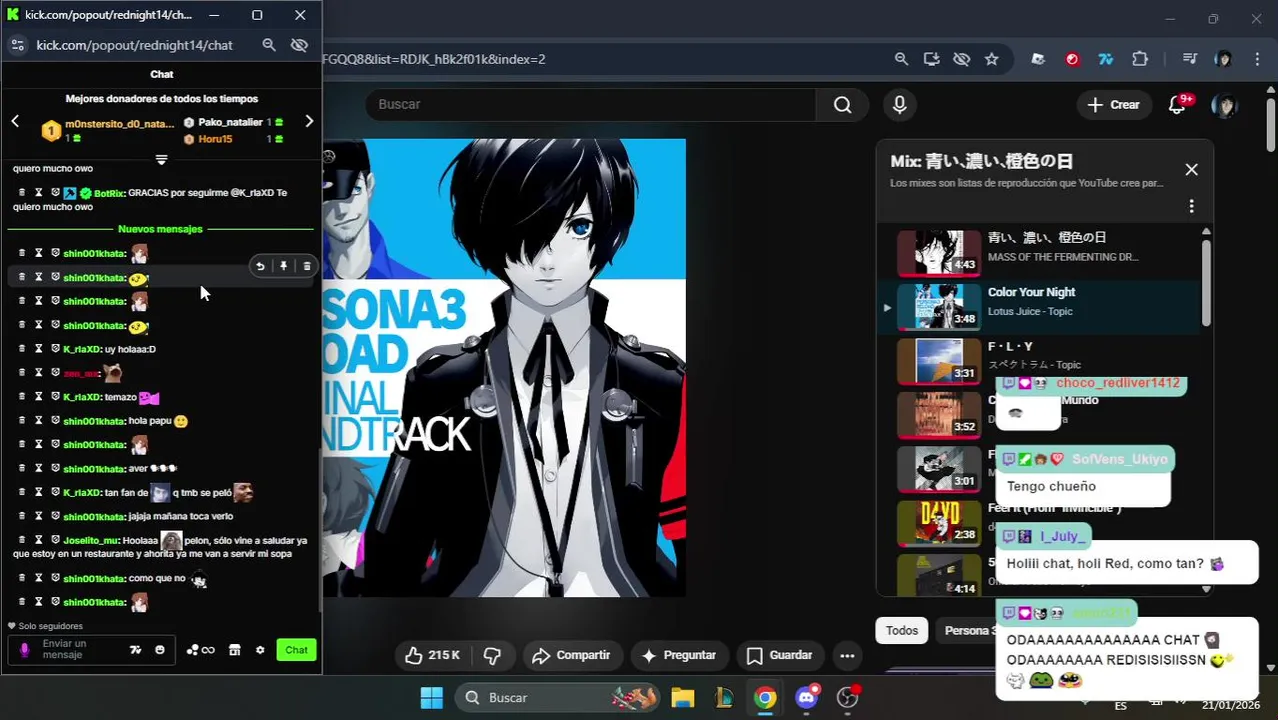This screenshot has height=720, width=1278.
Task: Click 'Compartir' share button
Action: [x=571, y=655]
